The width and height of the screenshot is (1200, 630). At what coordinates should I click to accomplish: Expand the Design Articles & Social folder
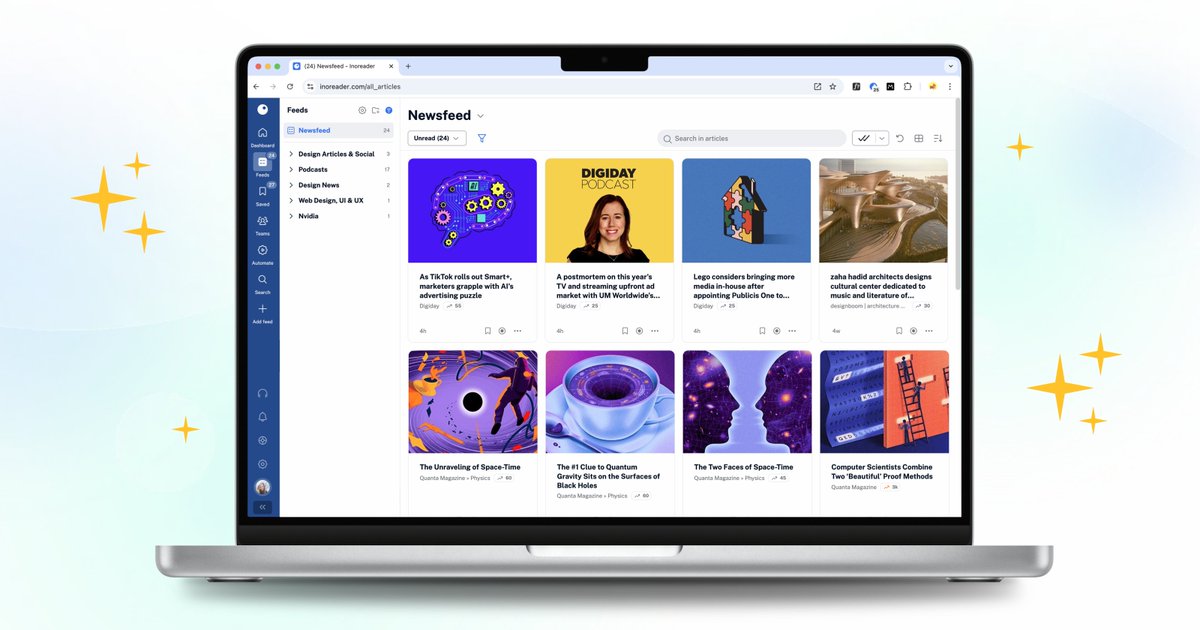pyautogui.click(x=290, y=154)
